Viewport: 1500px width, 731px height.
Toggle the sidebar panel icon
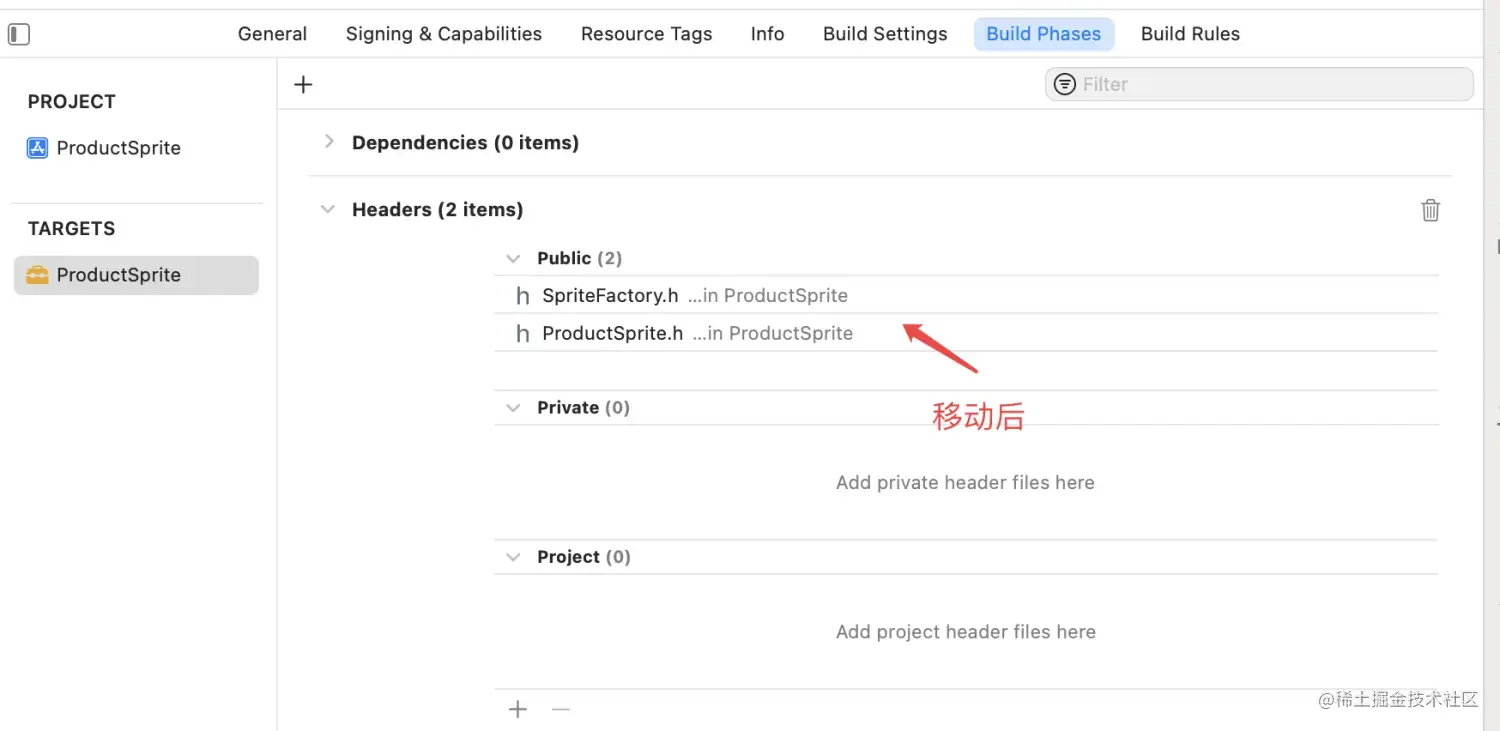point(19,34)
